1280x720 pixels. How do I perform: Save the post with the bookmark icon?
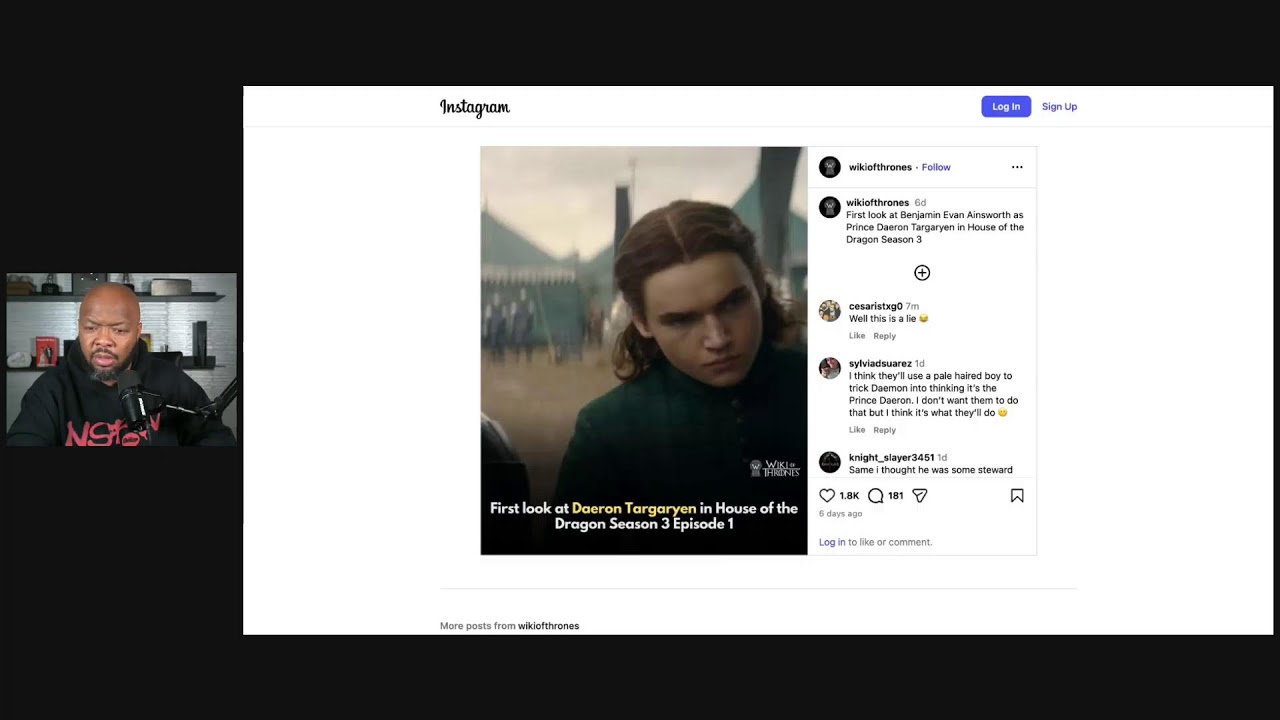pyautogui.click(x=1017, y=495)
